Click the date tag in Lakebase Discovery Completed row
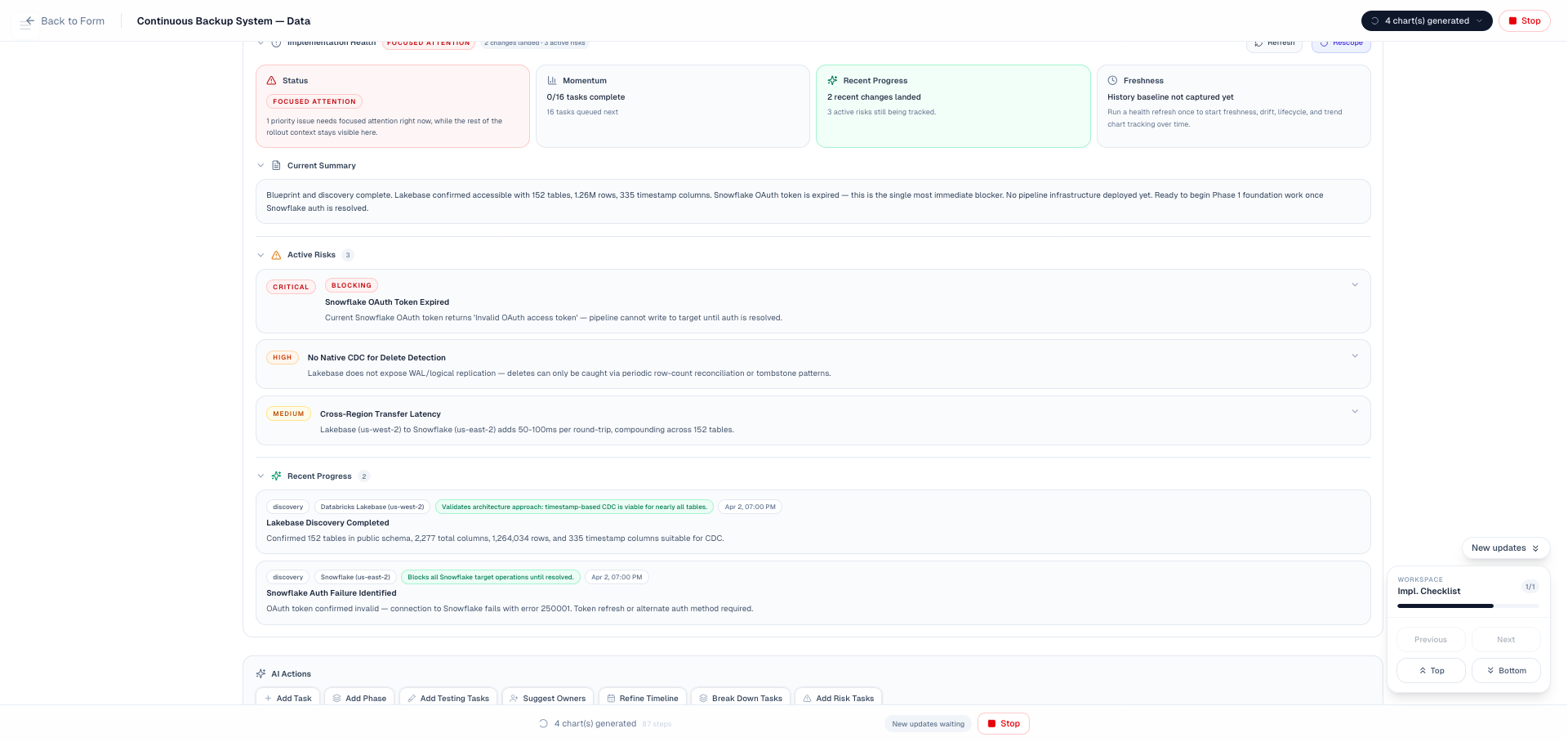 (751, 507)
